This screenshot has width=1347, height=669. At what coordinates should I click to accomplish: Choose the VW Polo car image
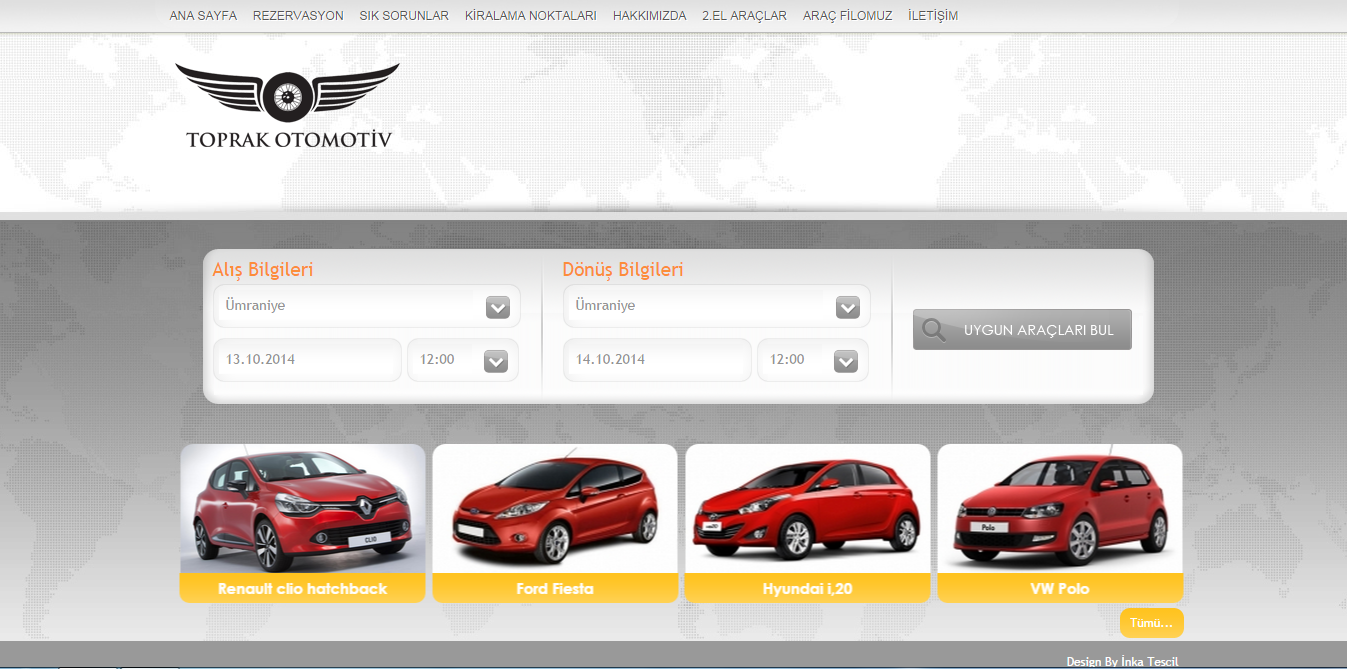(x=1060, y=510)
